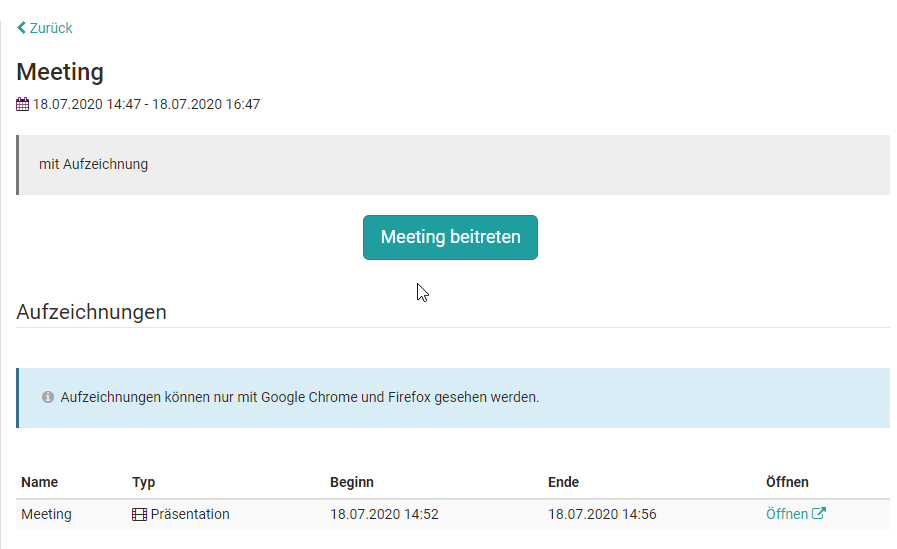This screenshot has height=549, width=897.
Task: Join the meeting with Meeting beitreten button
Action: 450,237
